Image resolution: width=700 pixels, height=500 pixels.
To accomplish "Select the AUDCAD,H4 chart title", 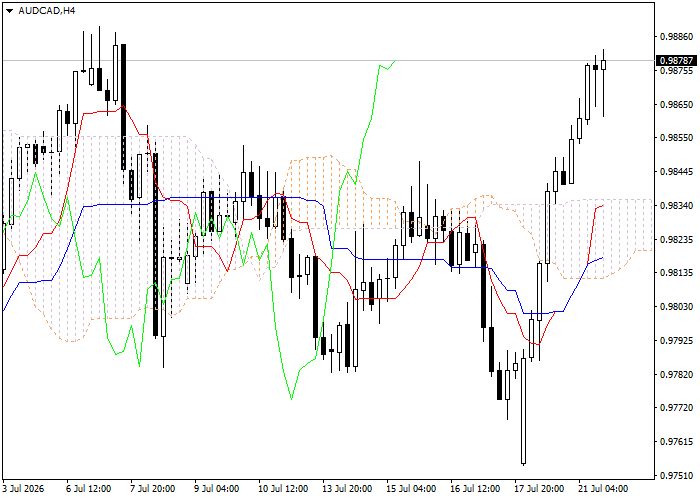I will [47, 11].
